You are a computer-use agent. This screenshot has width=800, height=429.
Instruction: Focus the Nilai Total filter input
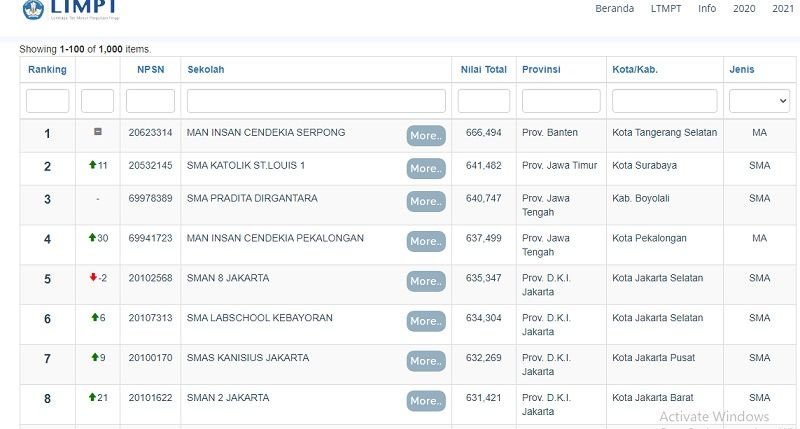tap(484, 101)
